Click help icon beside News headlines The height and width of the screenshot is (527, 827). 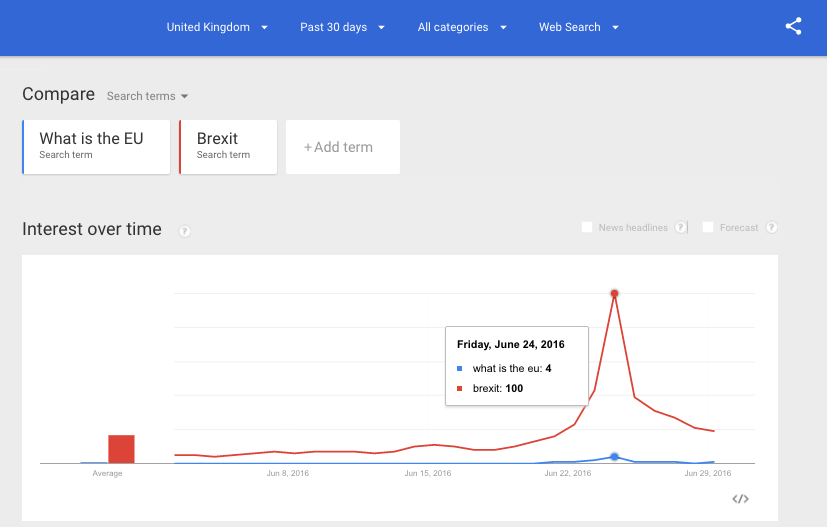pyautogui.click(x=681, y=228)
